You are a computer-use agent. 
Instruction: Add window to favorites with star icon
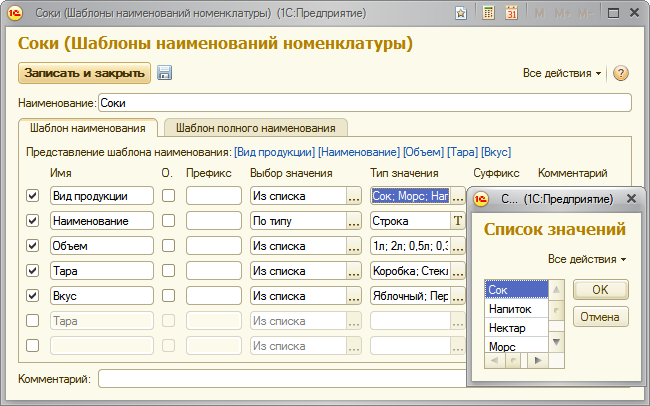tap(461, 13)
